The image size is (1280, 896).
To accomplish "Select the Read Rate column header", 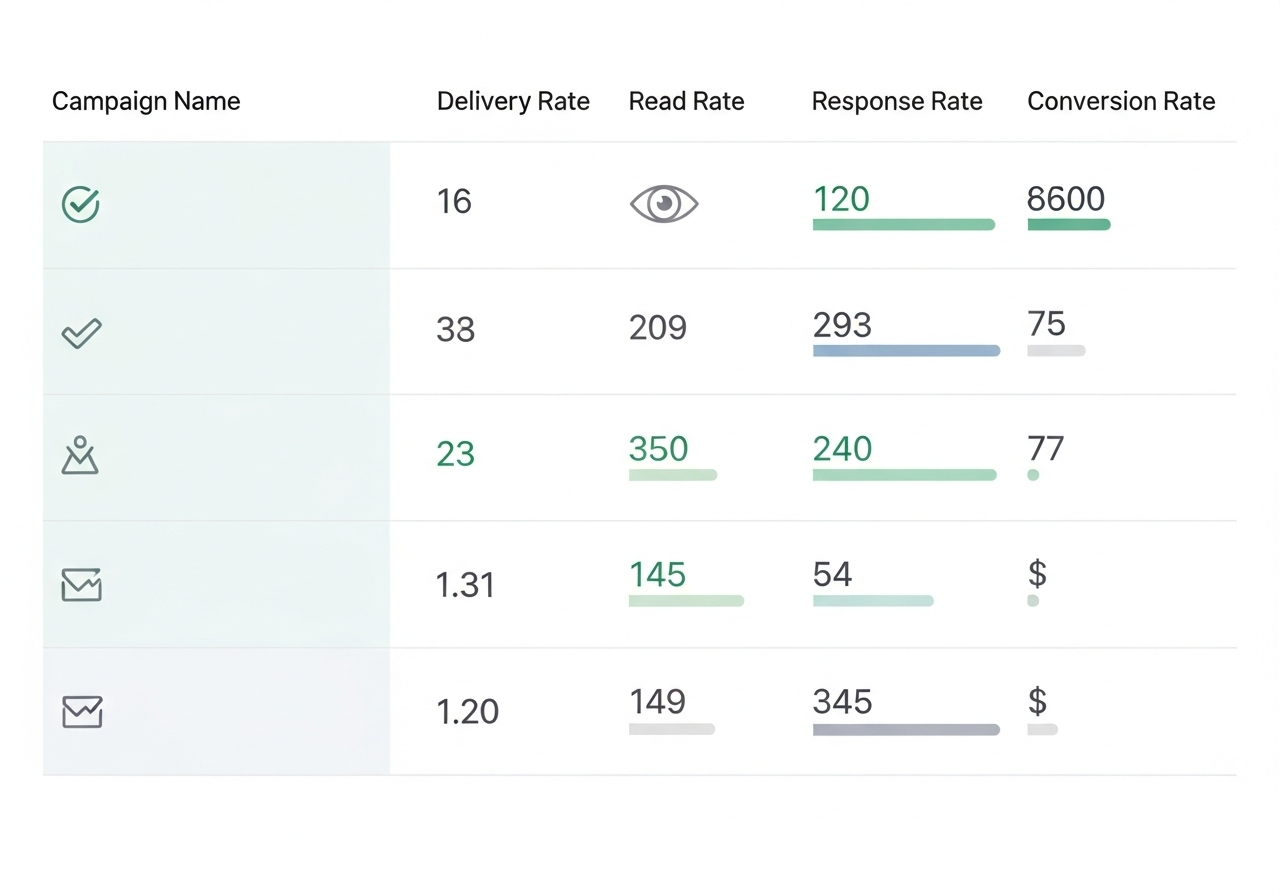I will (x=686, y=101).
